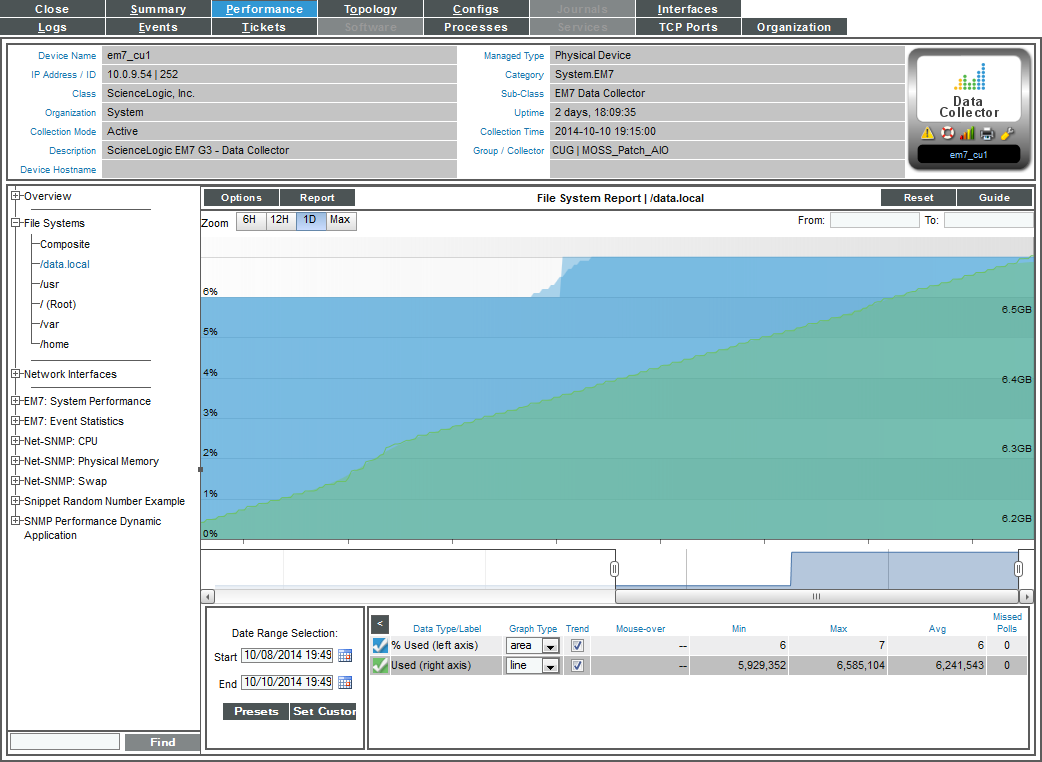The image size is (1042, 762).
Task: Expand the EM7: Event Statistics node
Action: pyautogui.click(x=16, y=421)
